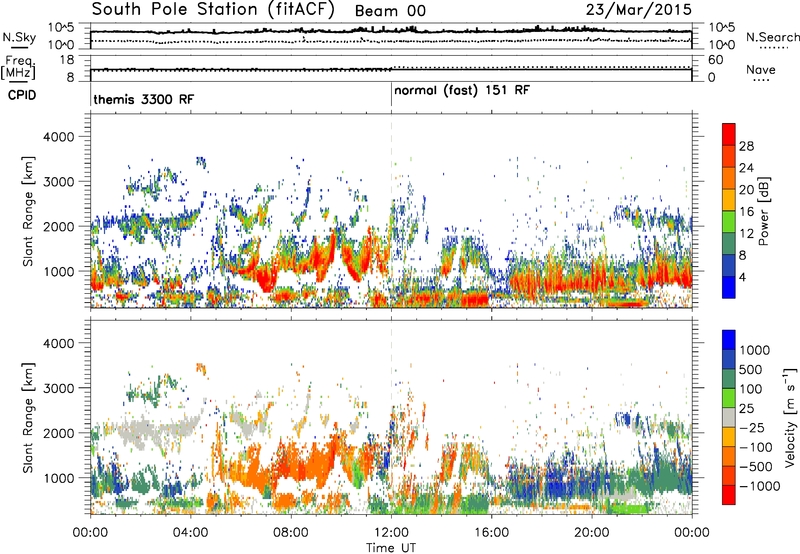Click the date '23/Mar/2015'
The height and width of the screenshot is (554, 800).
click(x=639, y=10)
